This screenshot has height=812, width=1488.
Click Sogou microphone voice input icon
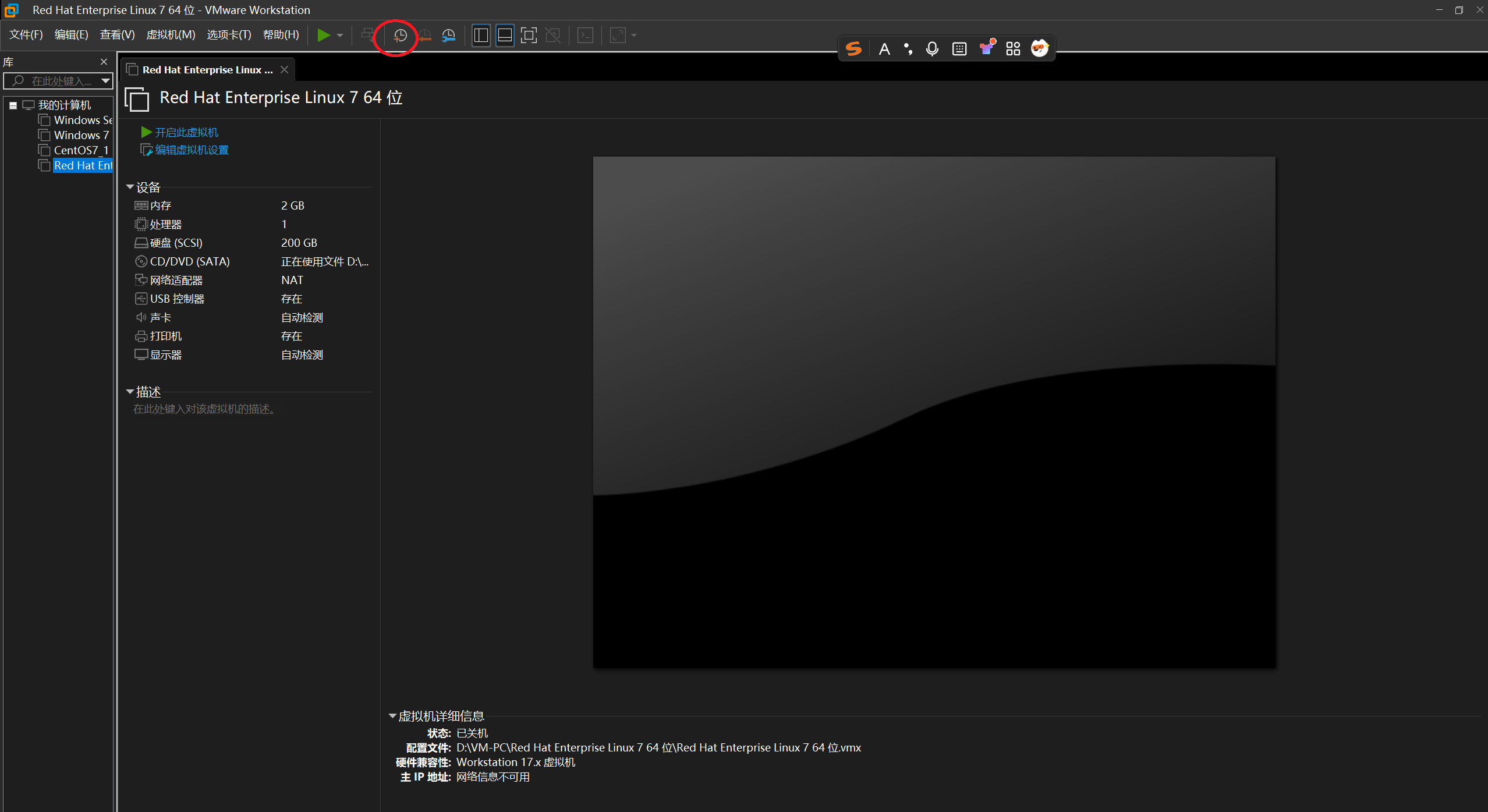(x=932, y=49)
